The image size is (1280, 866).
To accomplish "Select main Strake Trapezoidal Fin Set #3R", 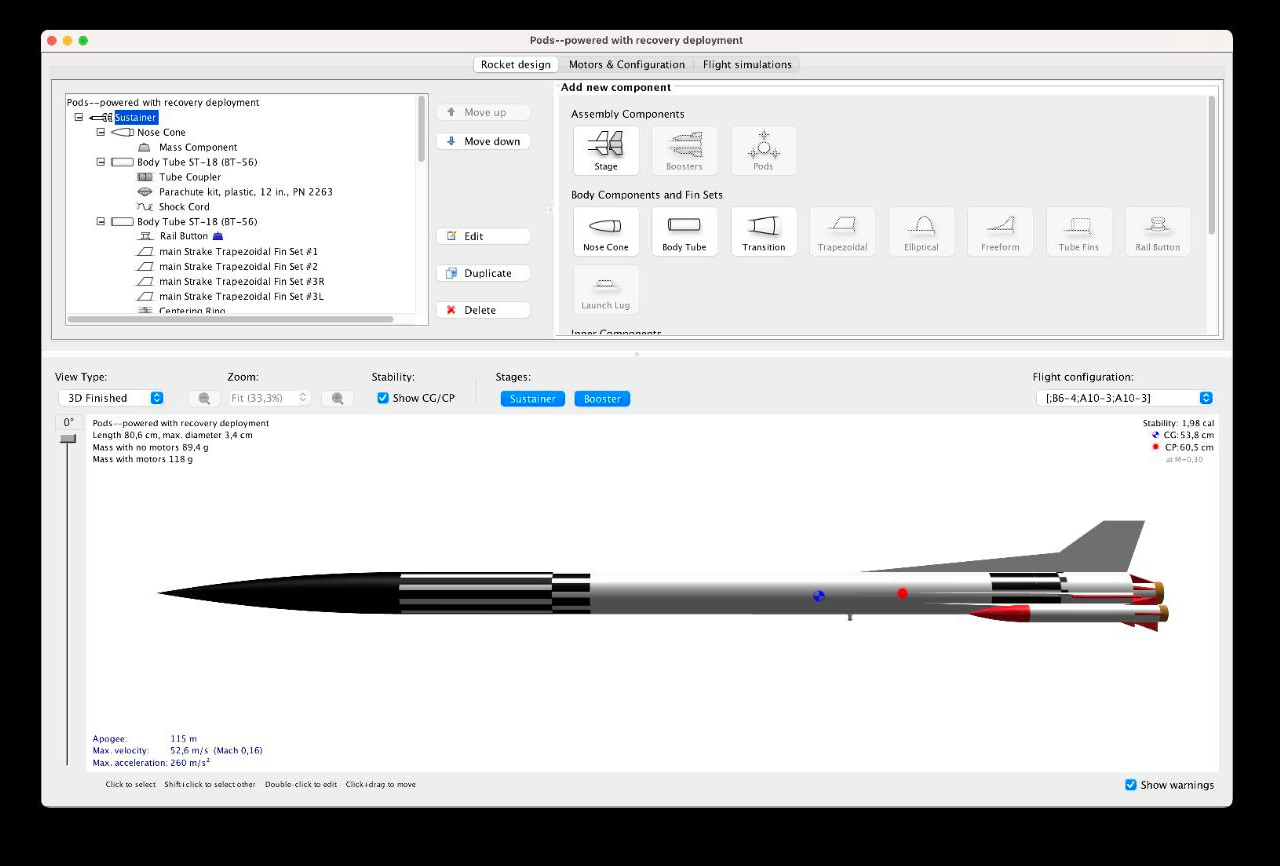I will coord(241,281).
